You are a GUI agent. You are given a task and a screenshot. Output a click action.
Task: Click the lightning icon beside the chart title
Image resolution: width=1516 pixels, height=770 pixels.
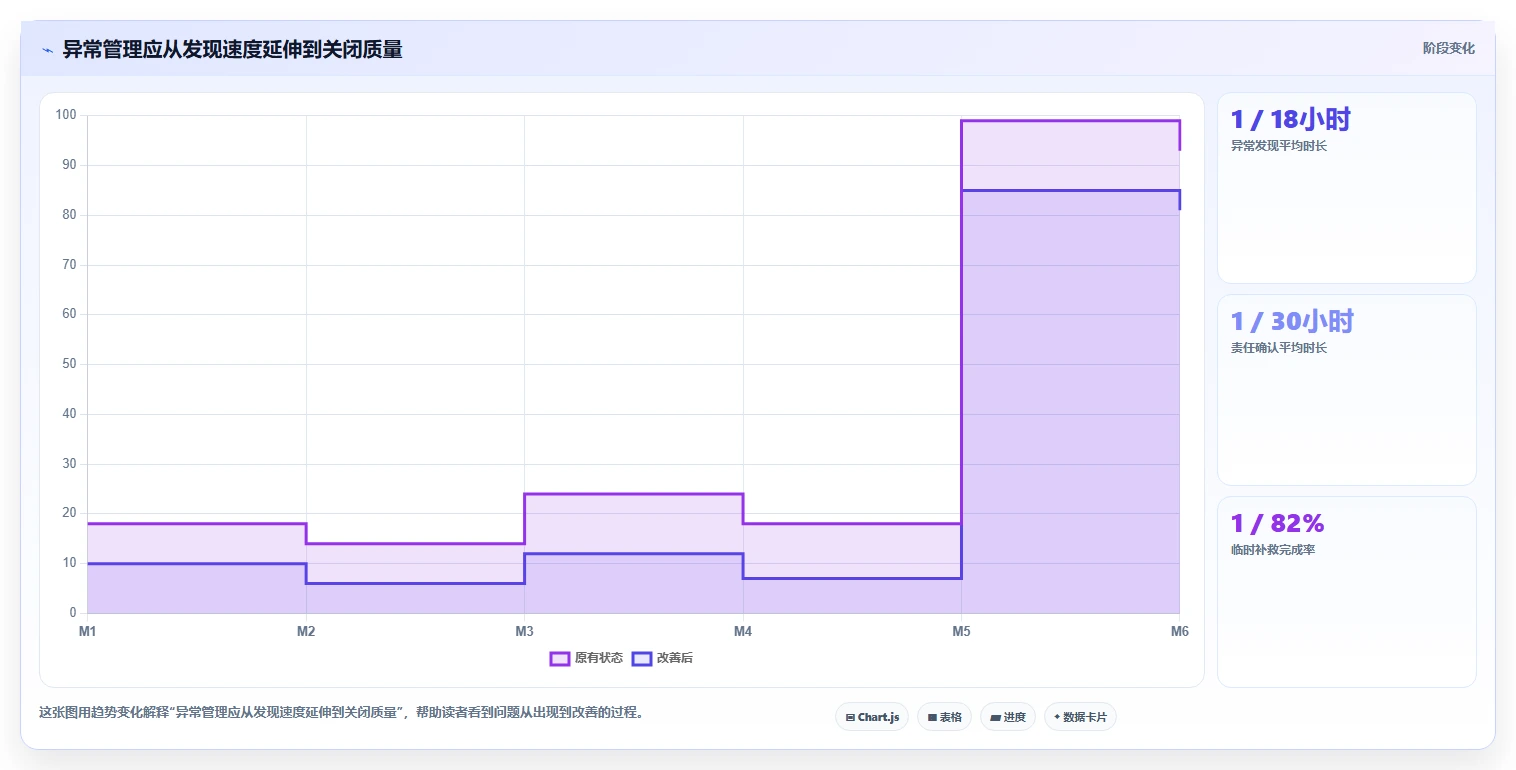click(47, 50)
